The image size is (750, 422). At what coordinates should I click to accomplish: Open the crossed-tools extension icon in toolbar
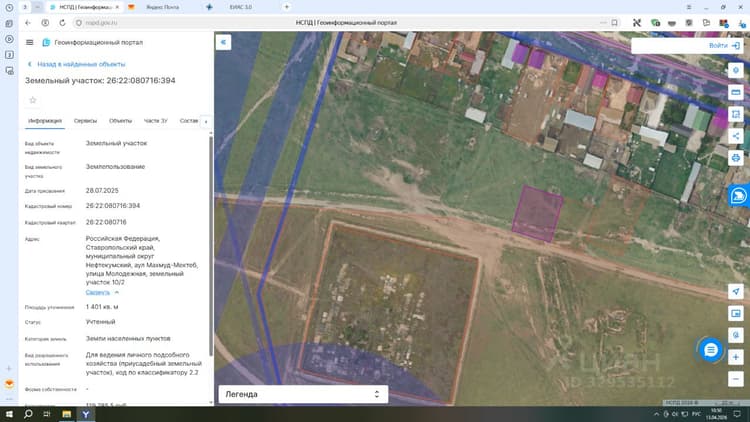click(637, 22)
